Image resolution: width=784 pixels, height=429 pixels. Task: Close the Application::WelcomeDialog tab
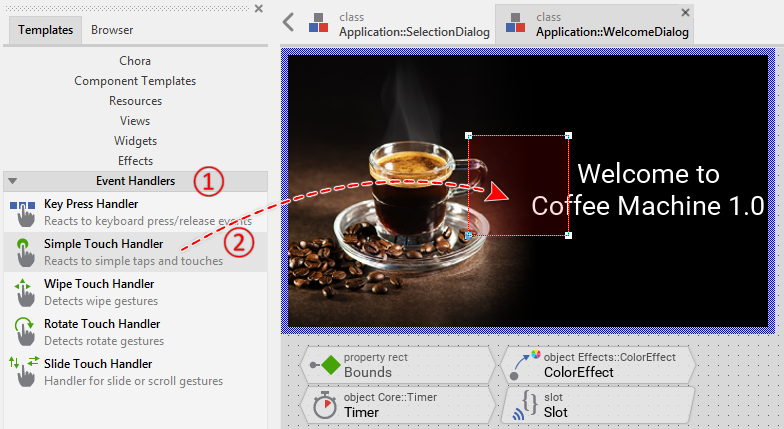[685, 12]
